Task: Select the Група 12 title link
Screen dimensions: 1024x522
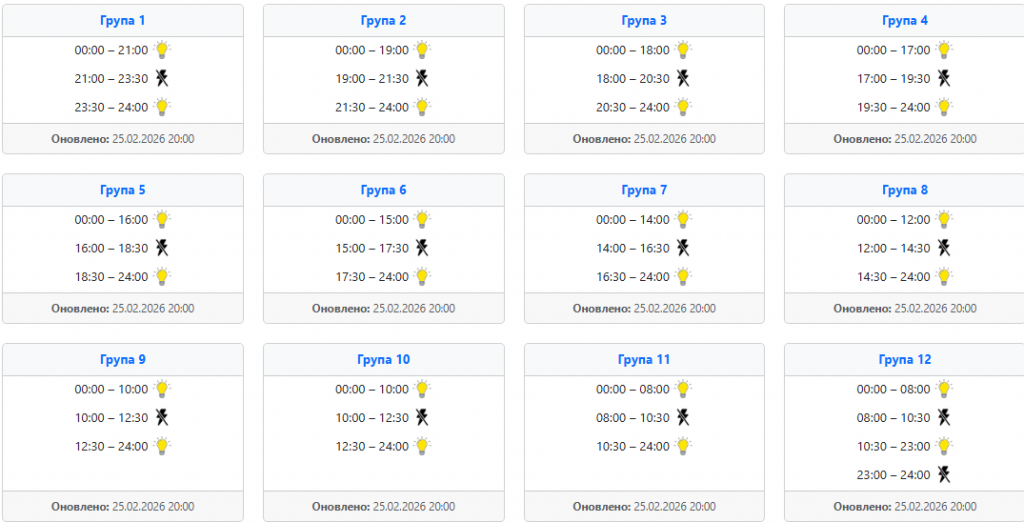Action: 904,360
